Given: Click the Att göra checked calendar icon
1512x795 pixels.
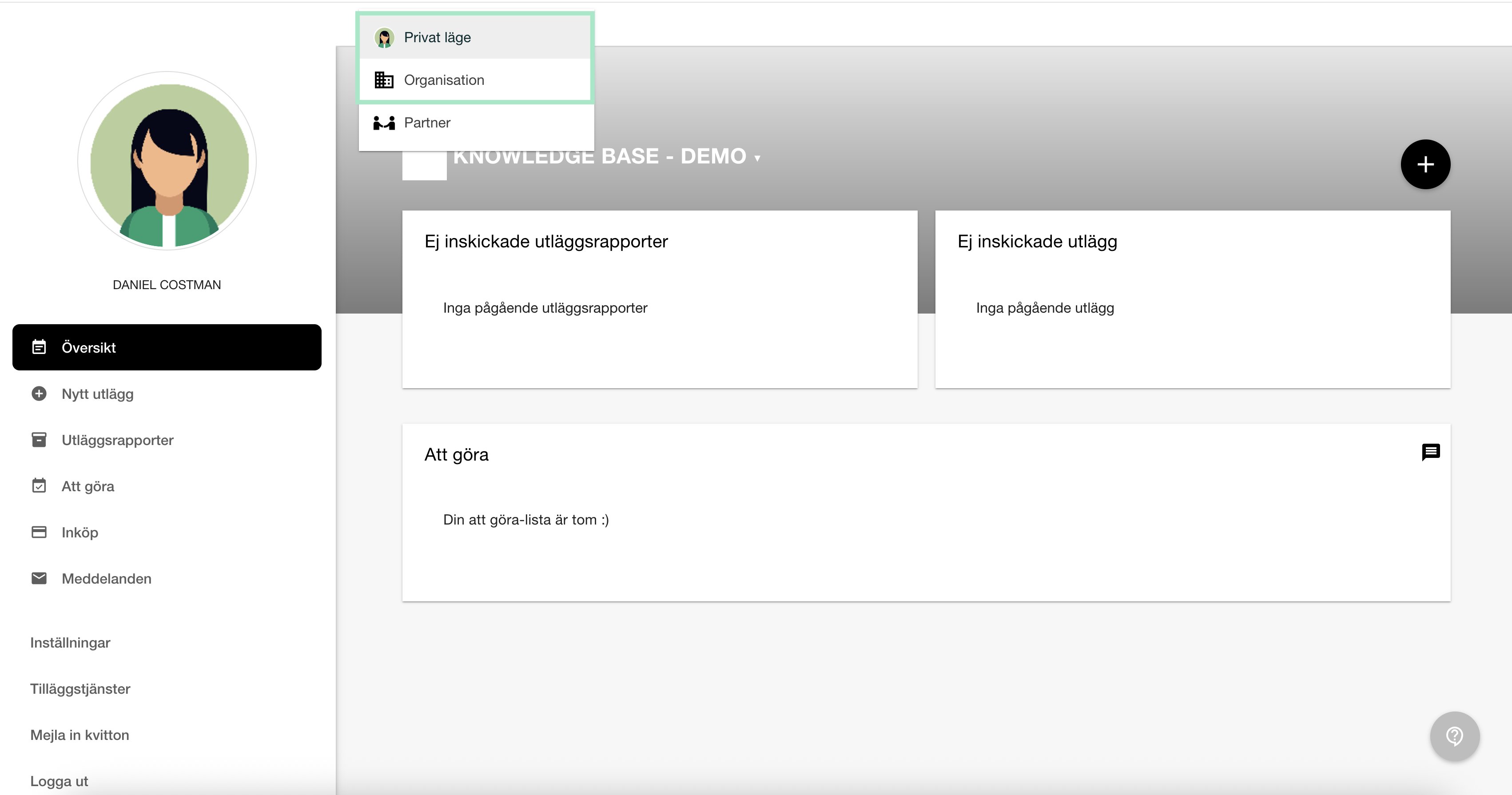Looking at the screenshot, I should tap(39, 486).
